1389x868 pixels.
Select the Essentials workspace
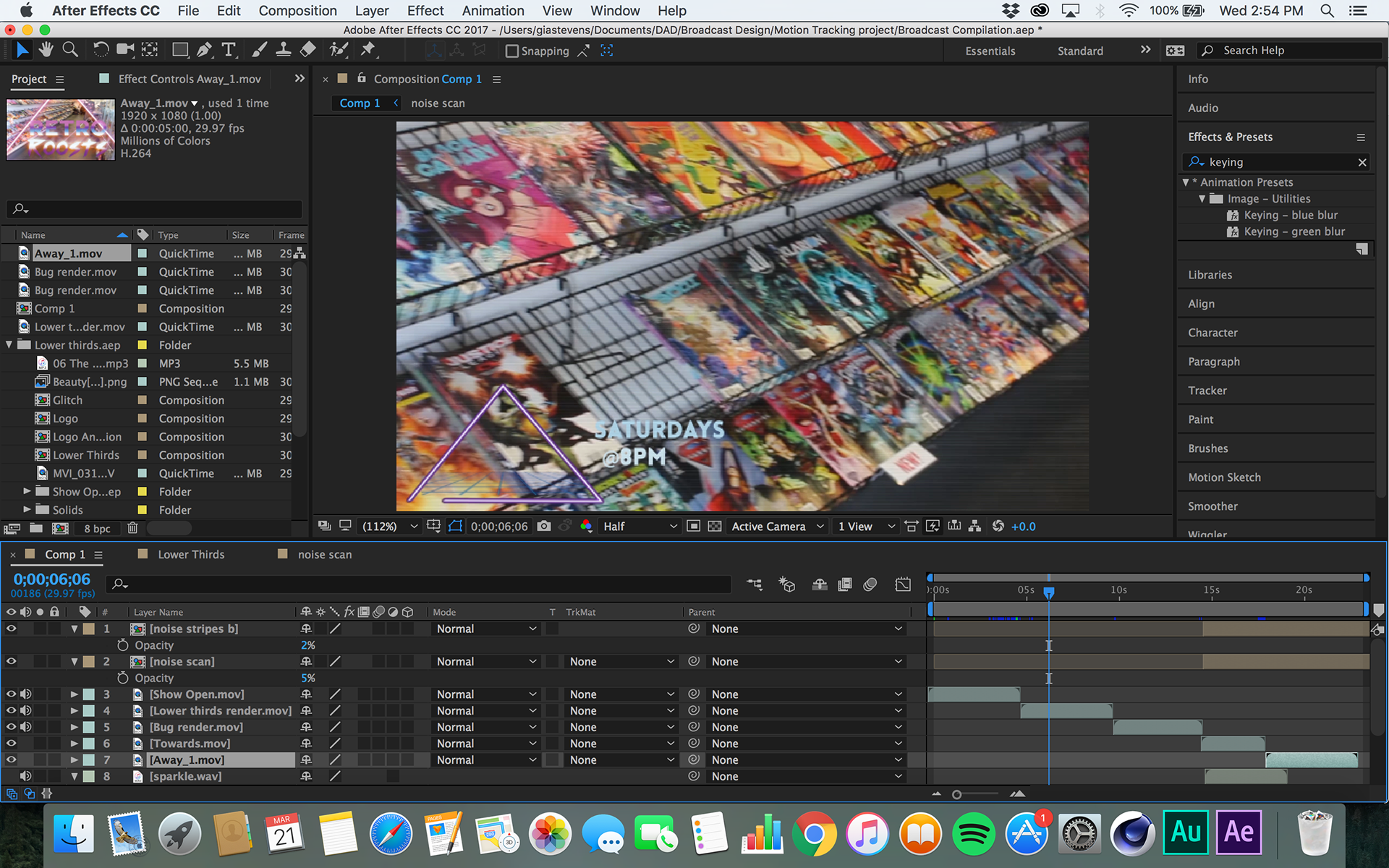point(990,51)
